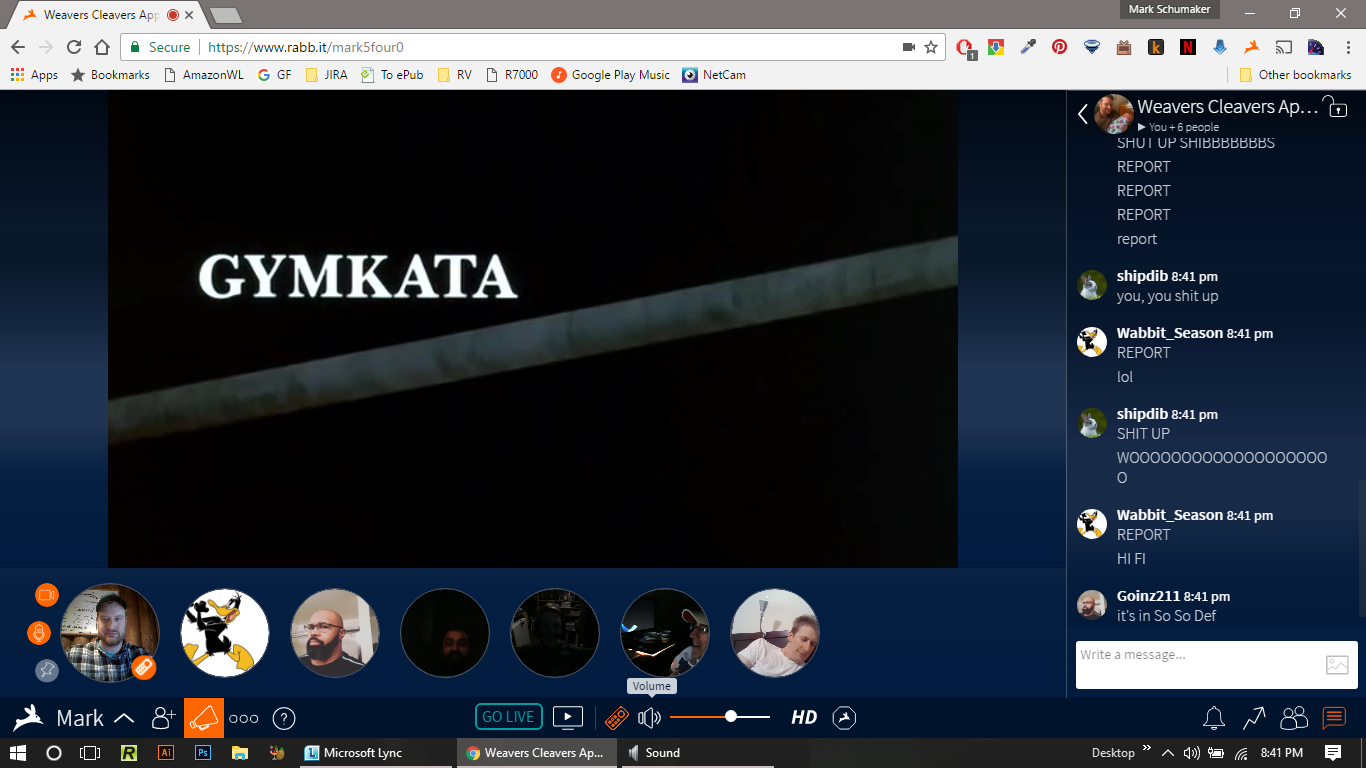Click the Rabbit logo in bottom bar
The height and width of the screenshot is (768, 1366).
point(28,717)
